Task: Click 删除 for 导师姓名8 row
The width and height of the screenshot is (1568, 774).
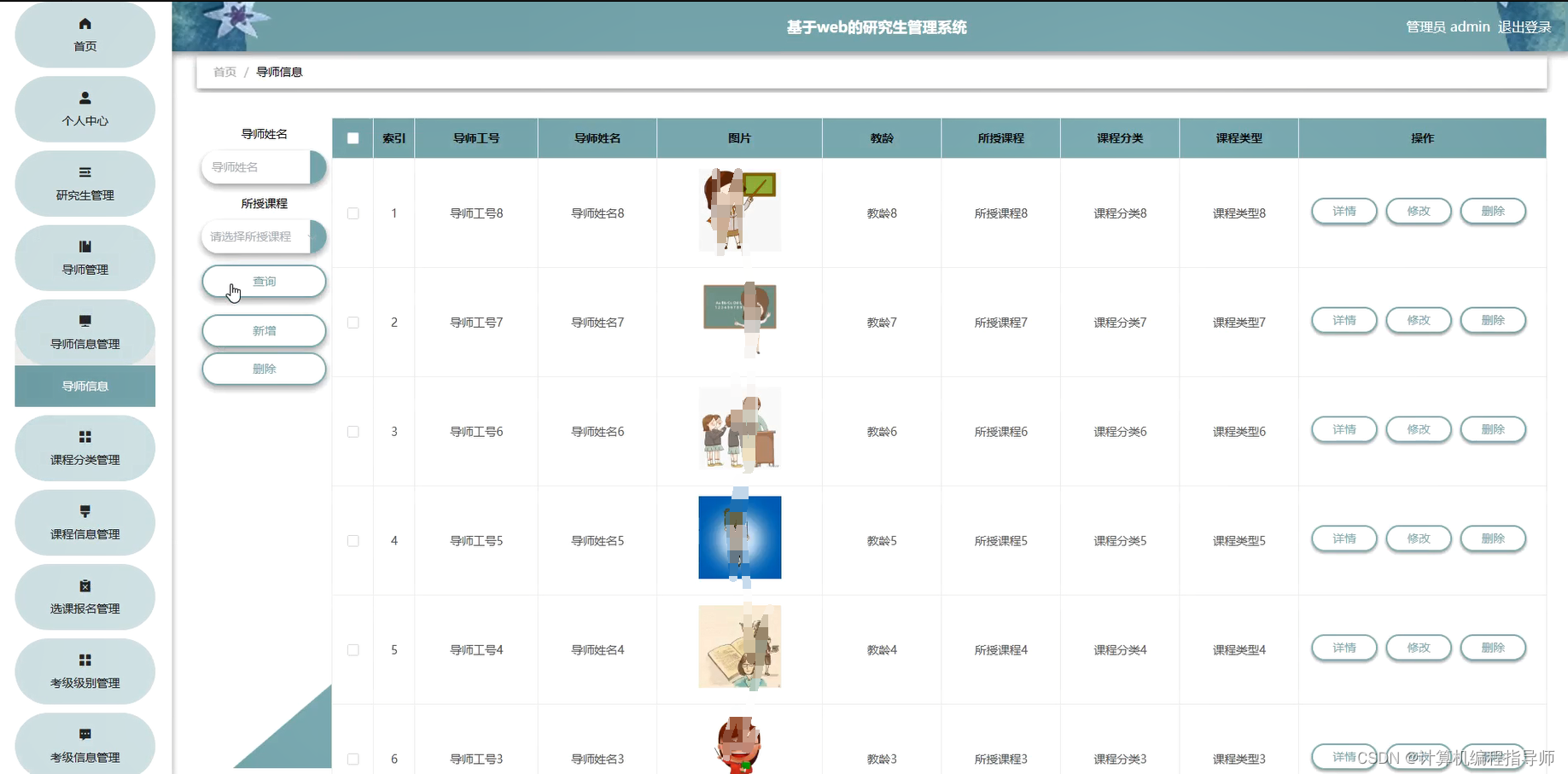Action: point(1493,211)
